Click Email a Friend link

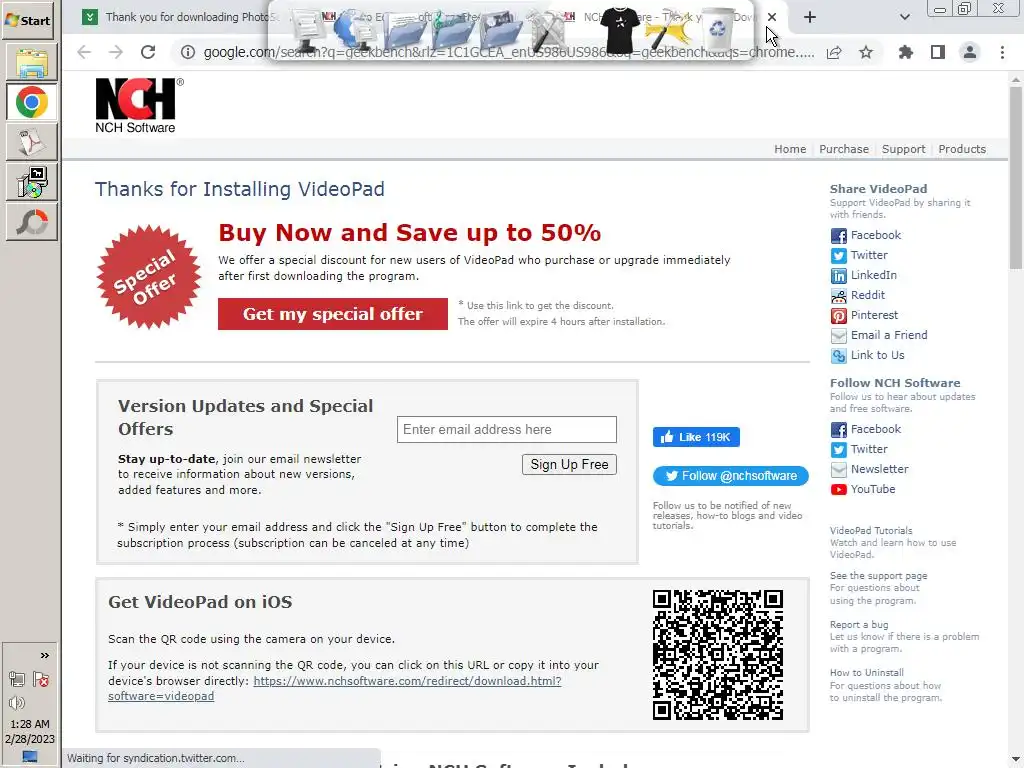[879, 336]
